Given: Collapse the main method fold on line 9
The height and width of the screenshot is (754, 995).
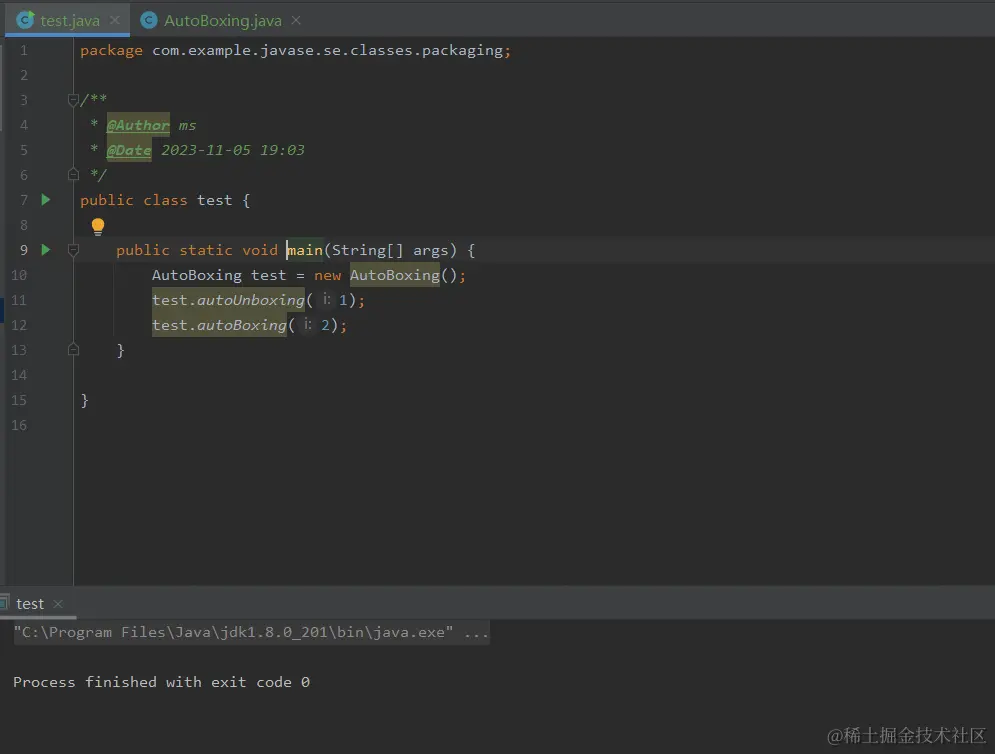Looking at the screenshot, I should pyautogui.click(x=73, y=250).
